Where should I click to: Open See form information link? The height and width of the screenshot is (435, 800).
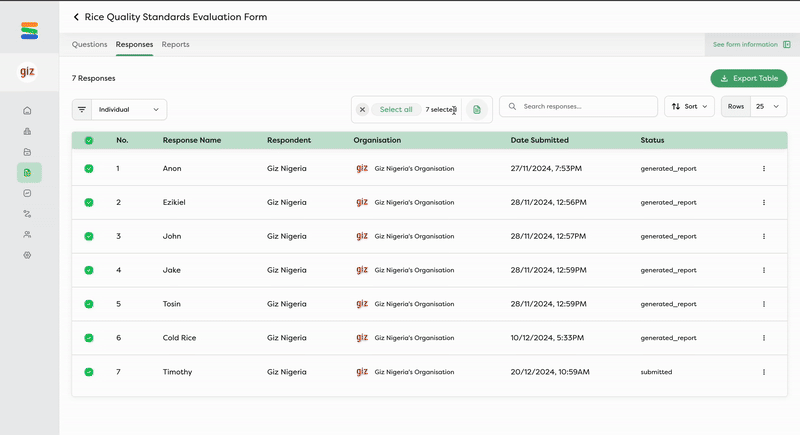point(745,44)
